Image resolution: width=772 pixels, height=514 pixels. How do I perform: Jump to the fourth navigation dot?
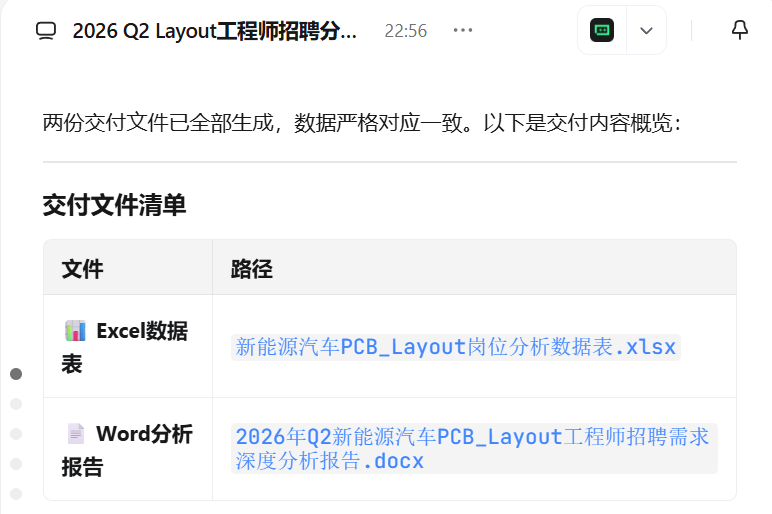16,464
